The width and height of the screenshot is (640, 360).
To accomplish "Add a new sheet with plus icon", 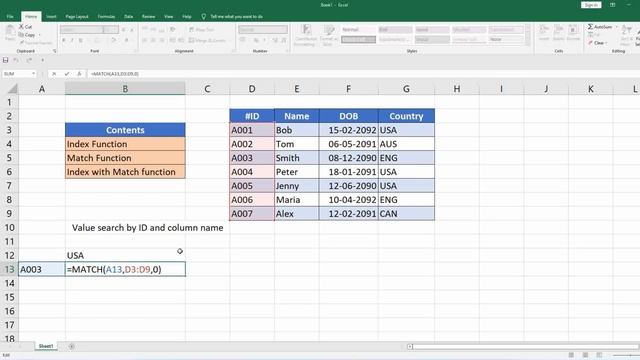I will pyautogui.click(x=71, y=347).
